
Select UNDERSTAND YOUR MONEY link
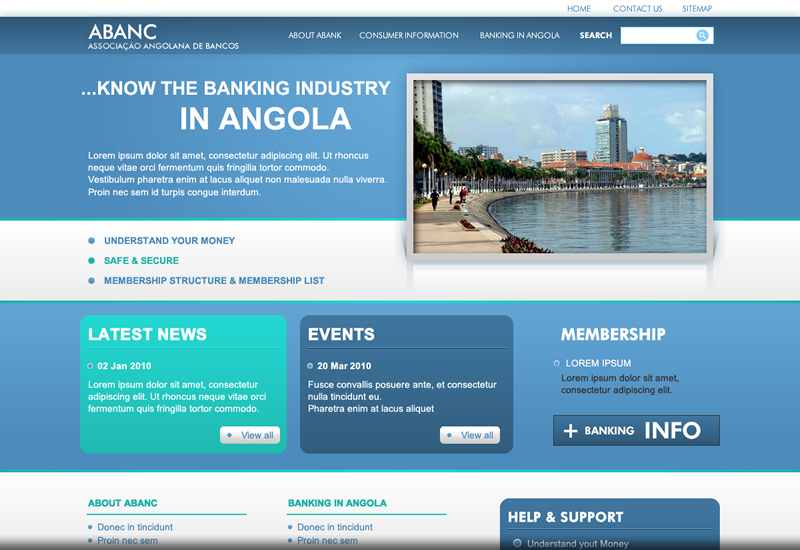[169, 240]
